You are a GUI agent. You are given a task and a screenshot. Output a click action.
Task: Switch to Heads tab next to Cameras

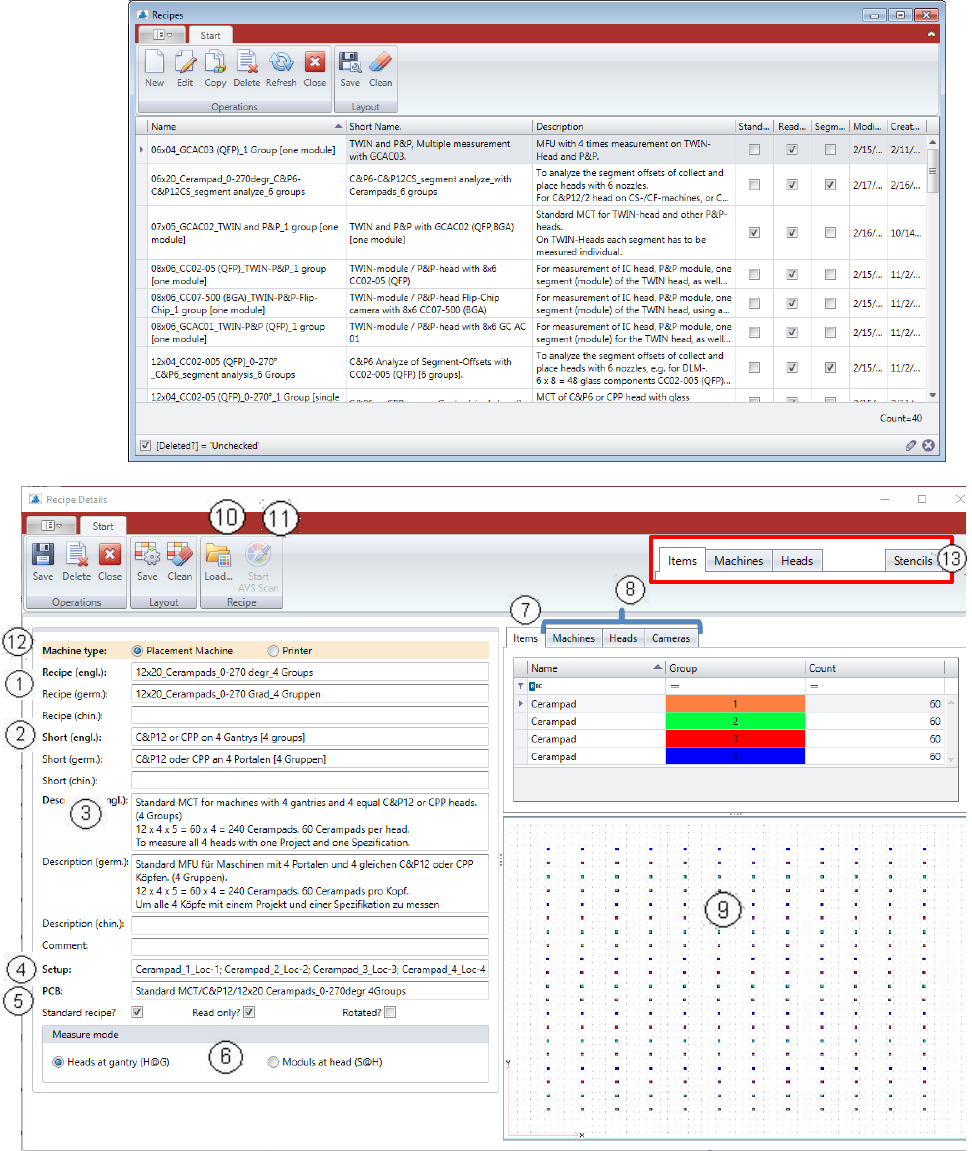coord(623,638)
